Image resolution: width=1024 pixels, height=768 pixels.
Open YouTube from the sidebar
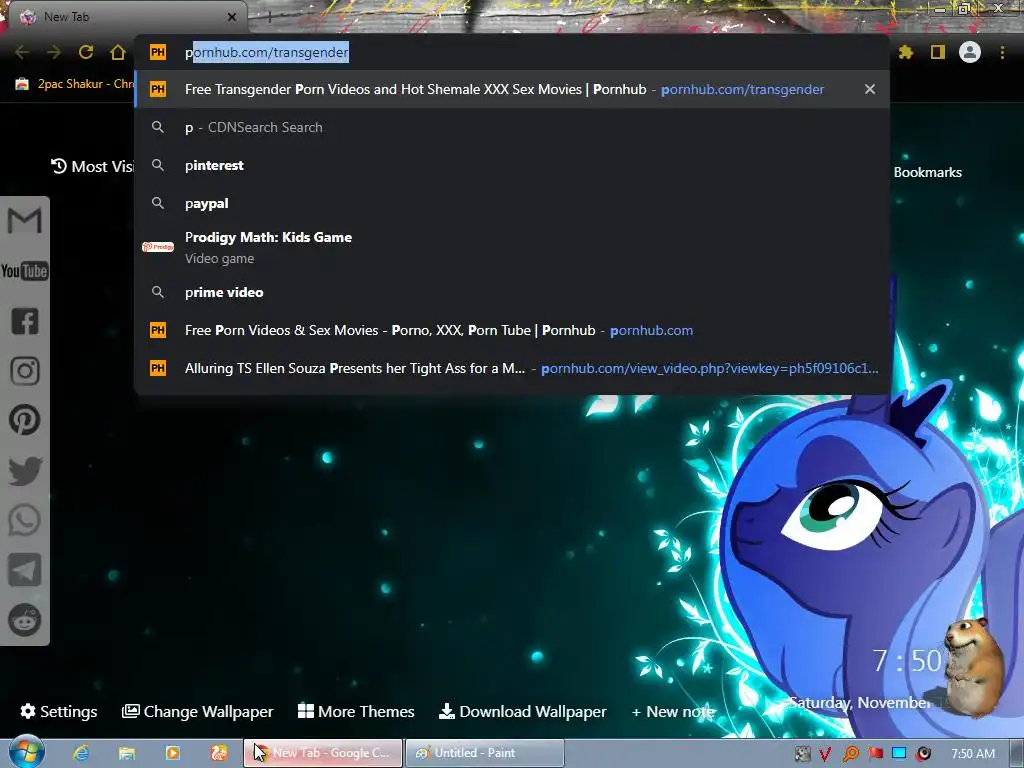click(x=25, y=270)
